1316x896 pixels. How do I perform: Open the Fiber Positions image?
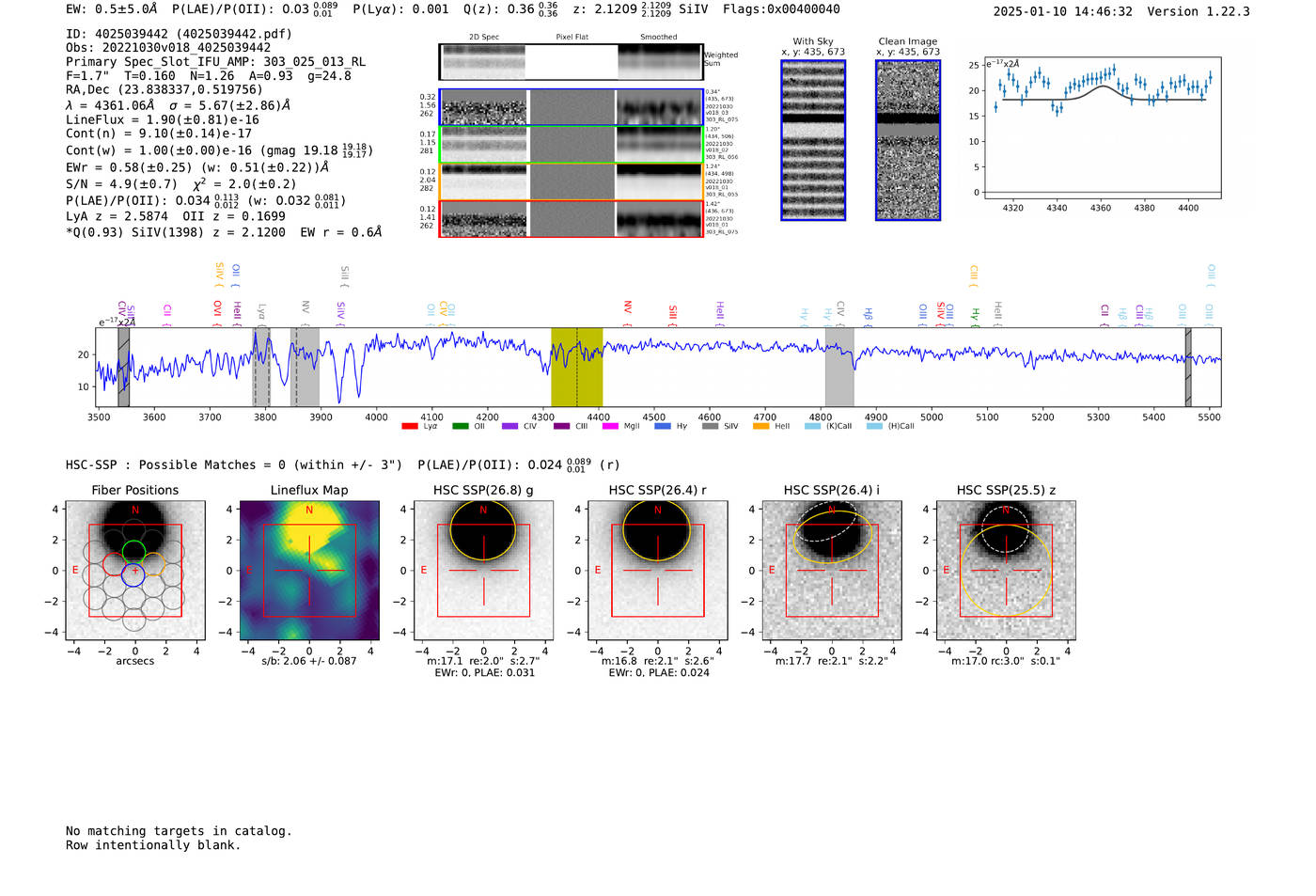[x=135, y=570]
